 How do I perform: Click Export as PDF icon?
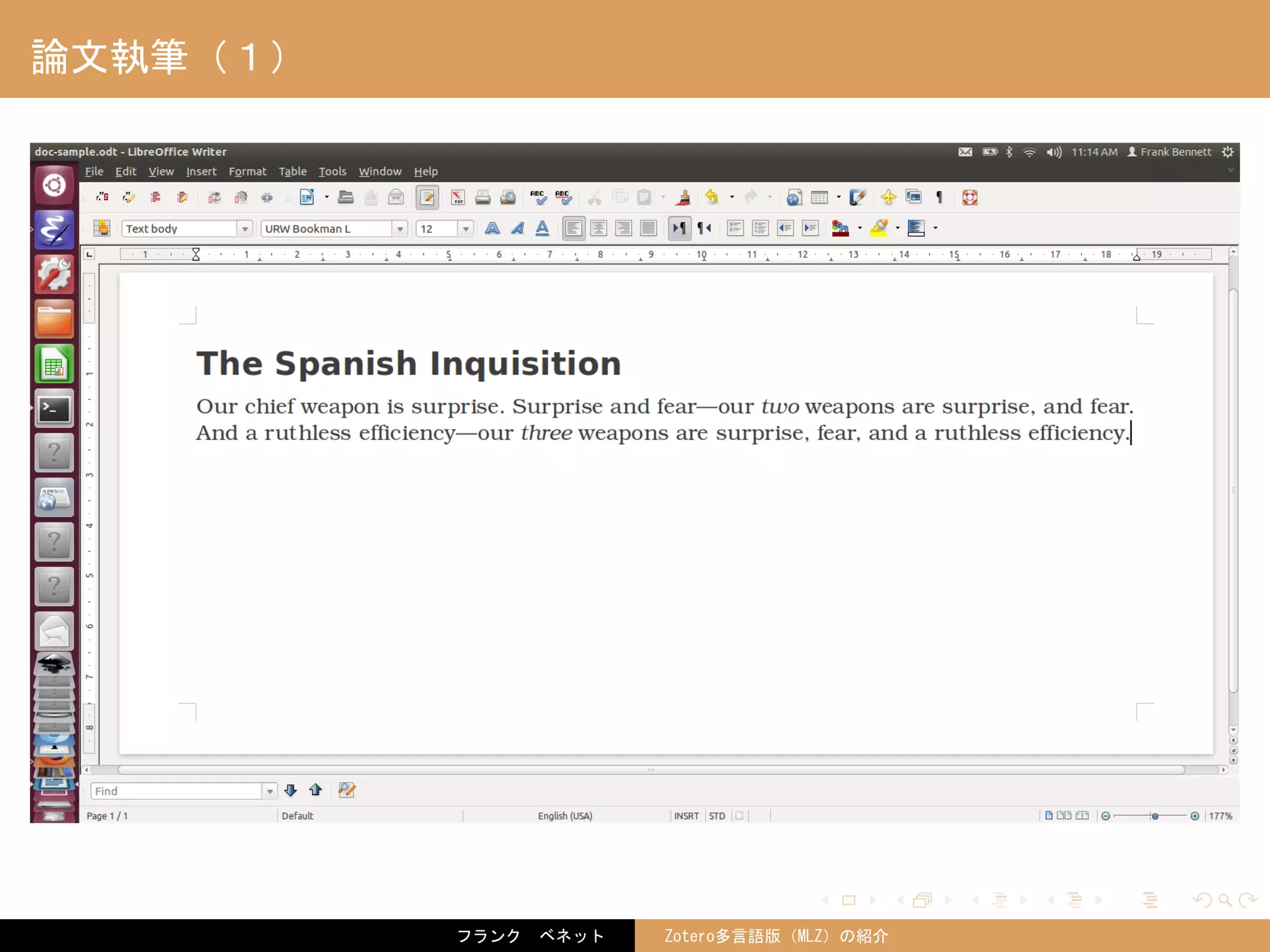click(458, 198)
